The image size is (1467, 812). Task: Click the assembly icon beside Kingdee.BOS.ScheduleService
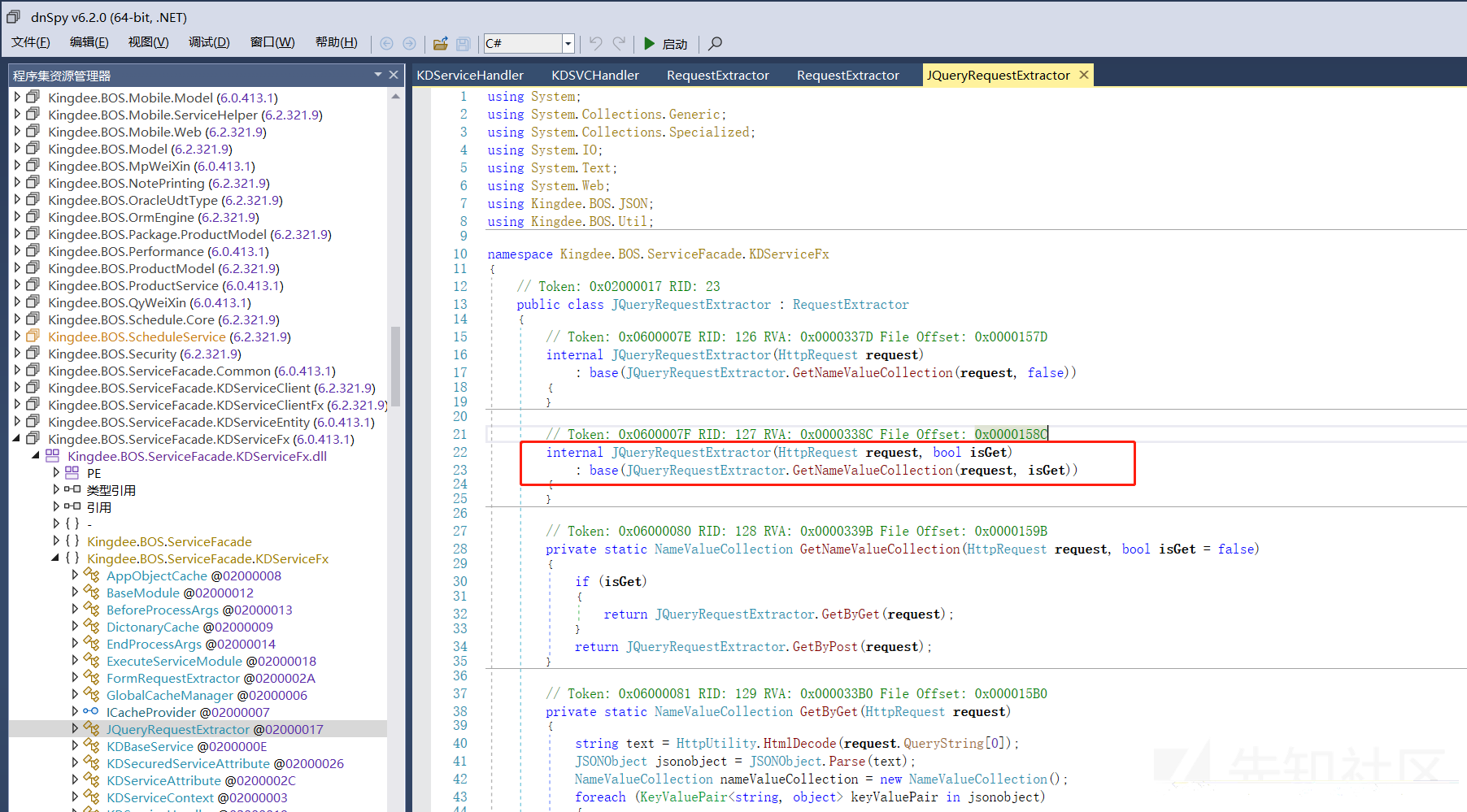[x=33, y=336]
